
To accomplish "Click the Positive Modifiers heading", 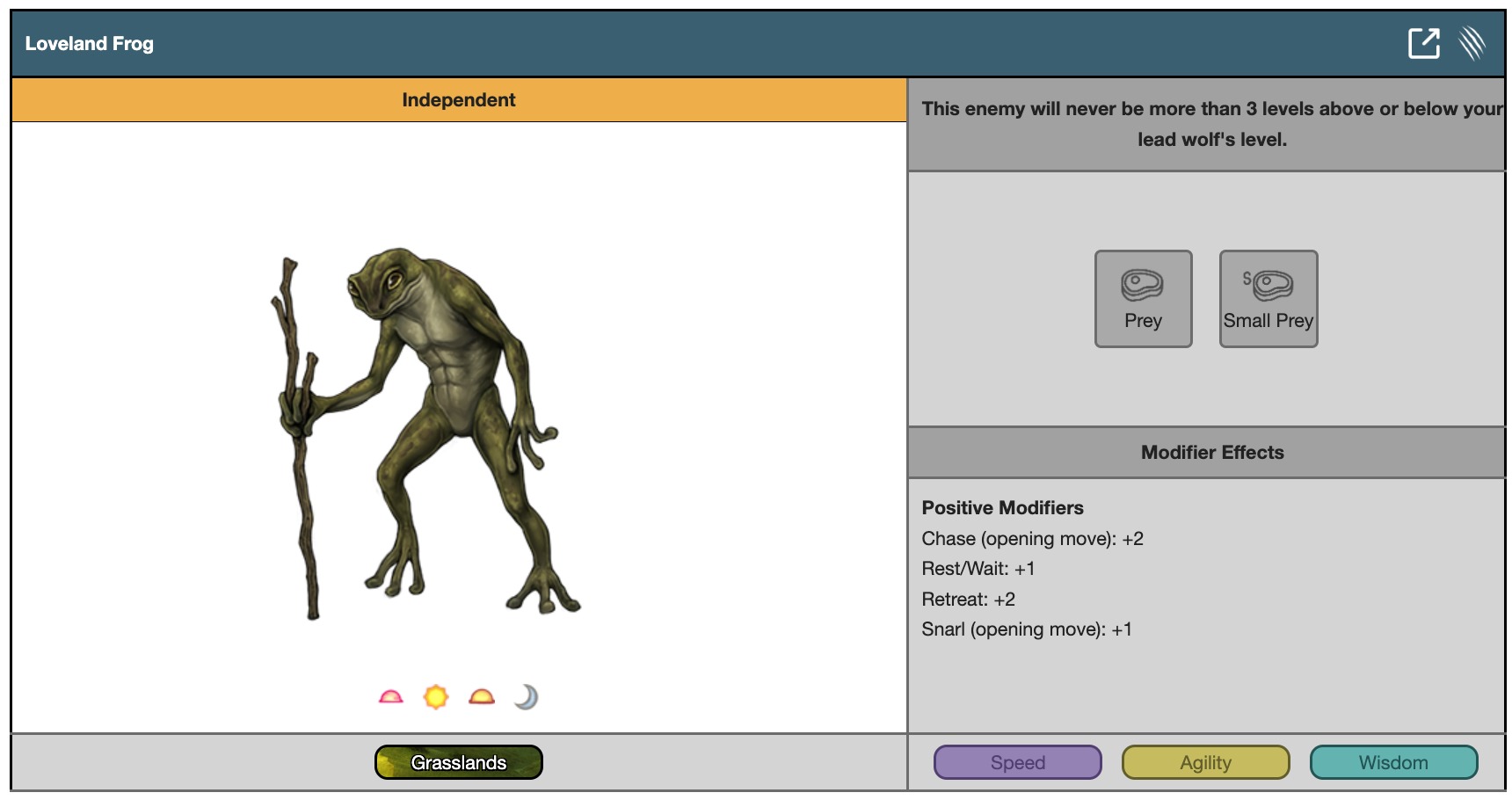I will [1002, 508].
